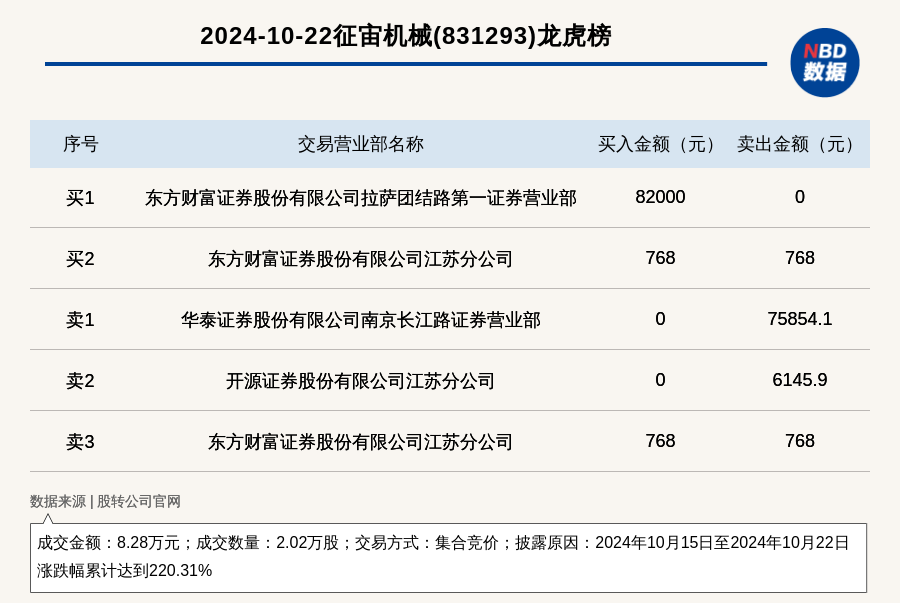The height and width of the screenshot is (603, 900).
Task: Click the 序号 column header
Action: coord(80,144)
